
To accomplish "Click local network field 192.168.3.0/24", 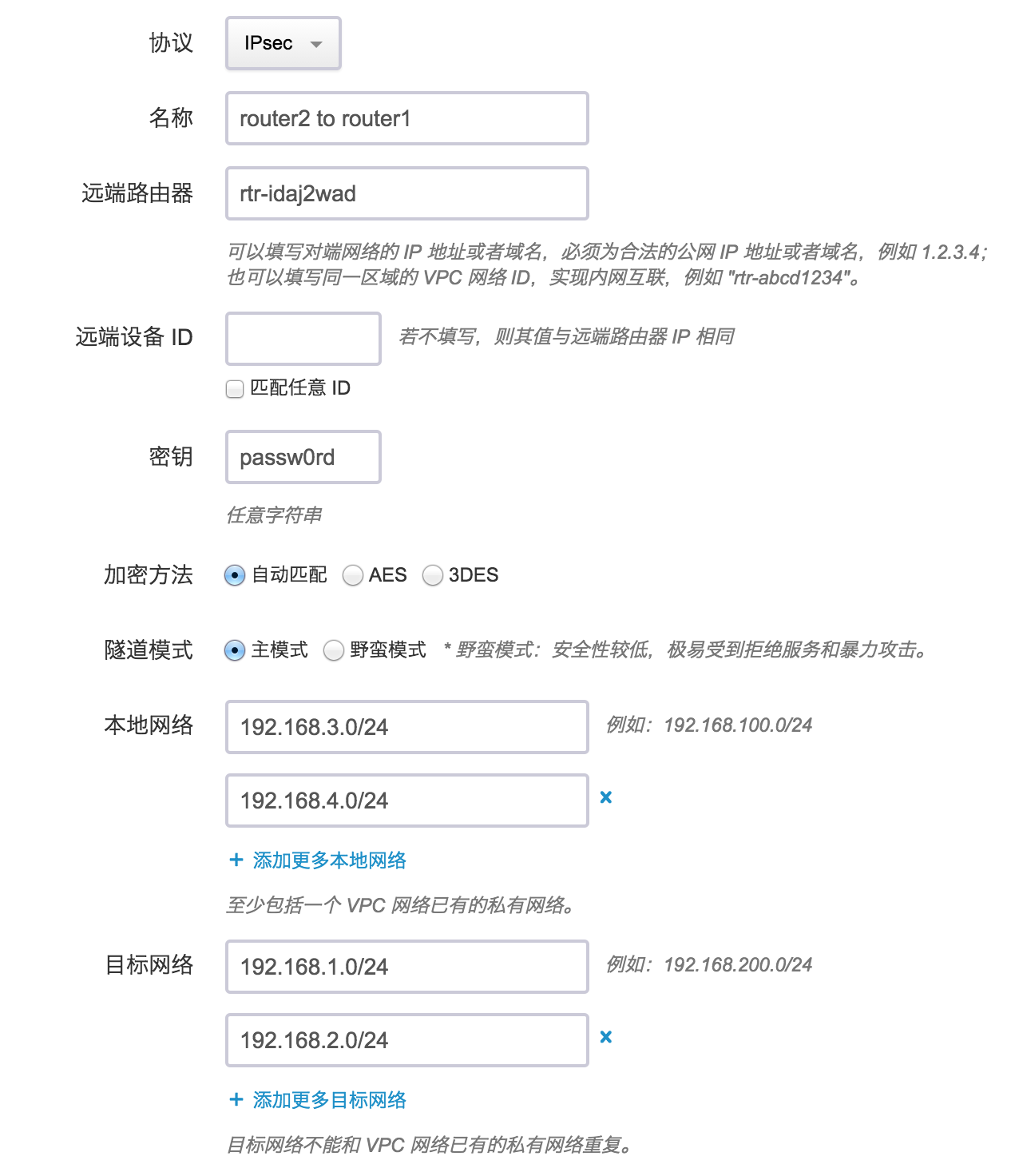I will (x=407, y=727).
